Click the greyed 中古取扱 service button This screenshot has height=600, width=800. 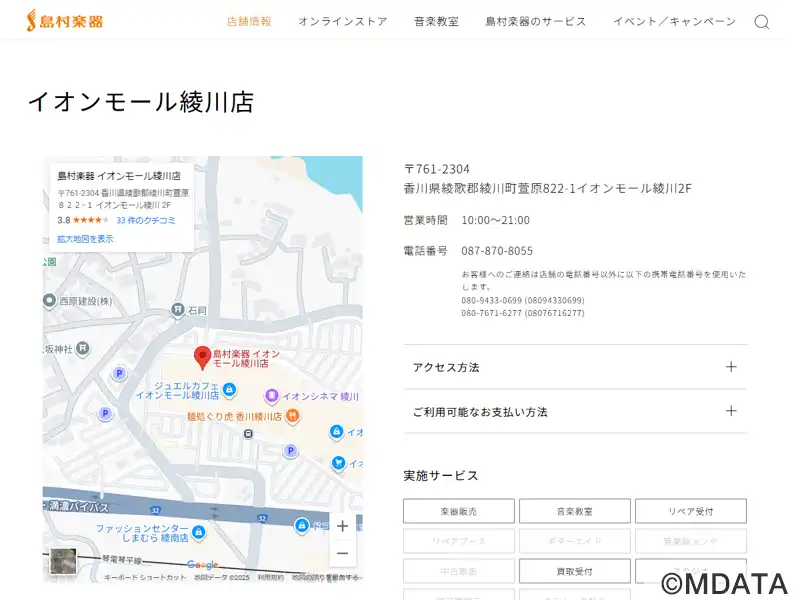pyautogui.click(x=459, y=571)
